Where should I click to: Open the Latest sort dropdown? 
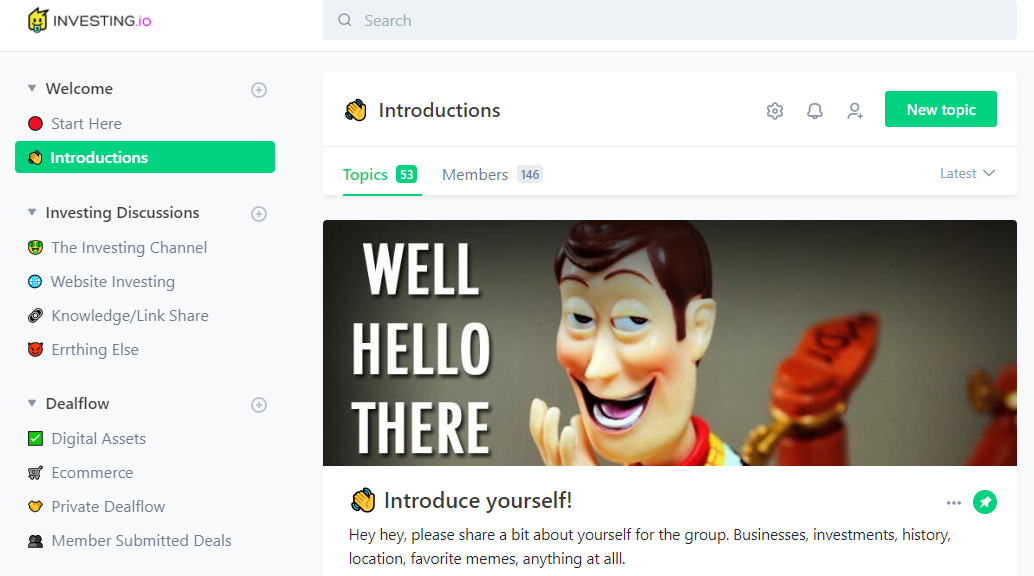point(967,173)
